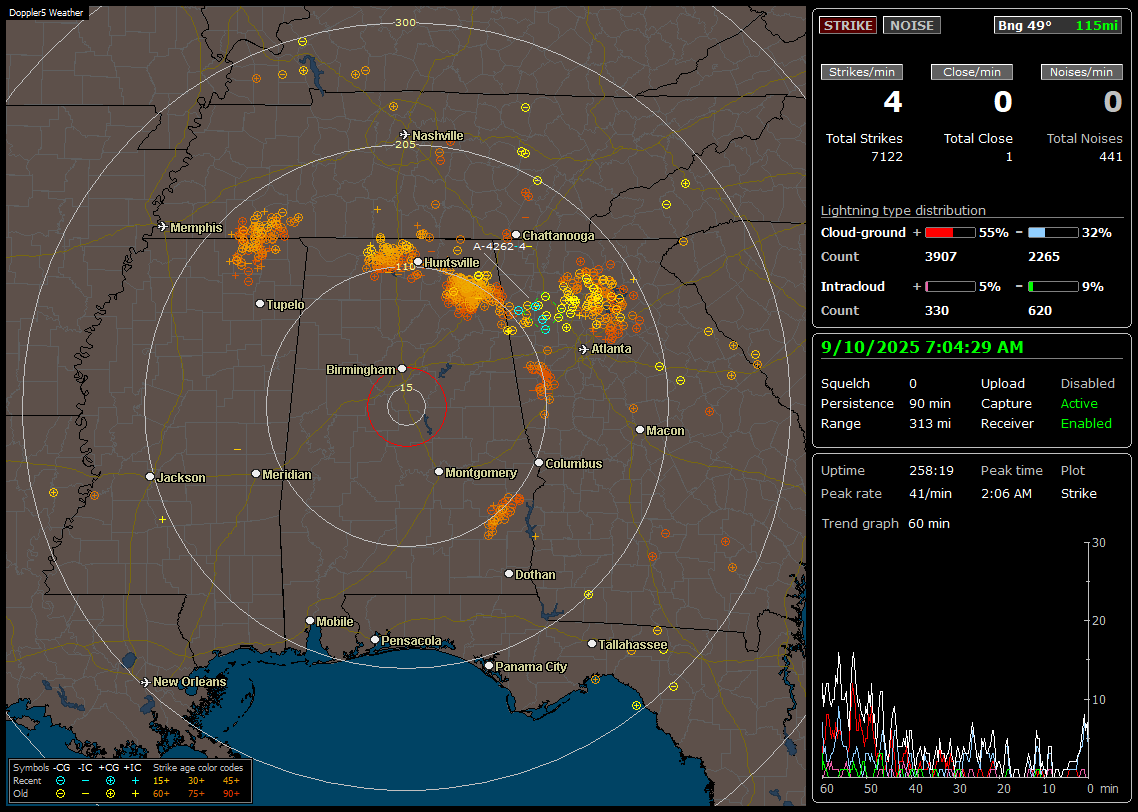Image resolution: width=1138 pixels, height=812 pixels.
Task: Click the Old +CG symbol in legend
Action: 110,794
